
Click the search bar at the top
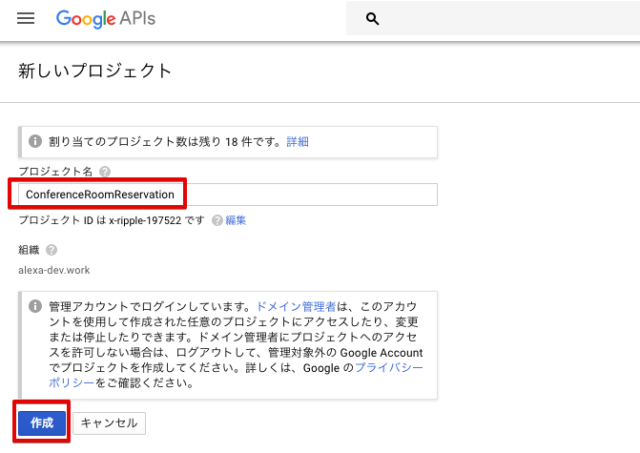pos(493,18)
